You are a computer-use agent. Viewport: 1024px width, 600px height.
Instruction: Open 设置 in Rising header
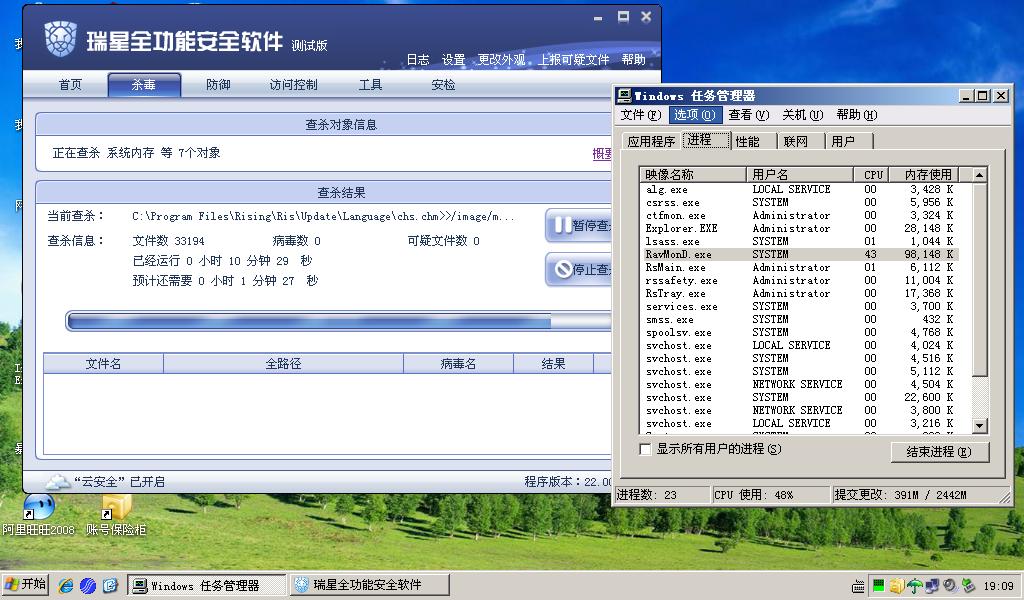453,60
